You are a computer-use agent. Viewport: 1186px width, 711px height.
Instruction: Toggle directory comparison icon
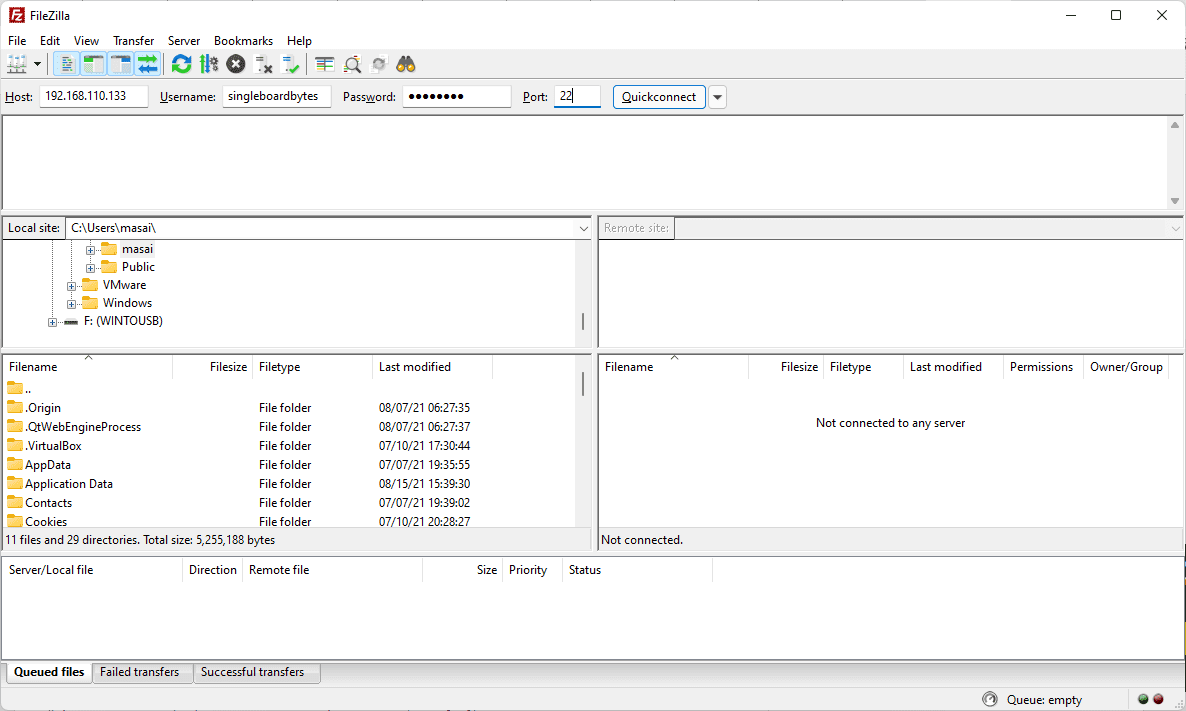point(352,64)
